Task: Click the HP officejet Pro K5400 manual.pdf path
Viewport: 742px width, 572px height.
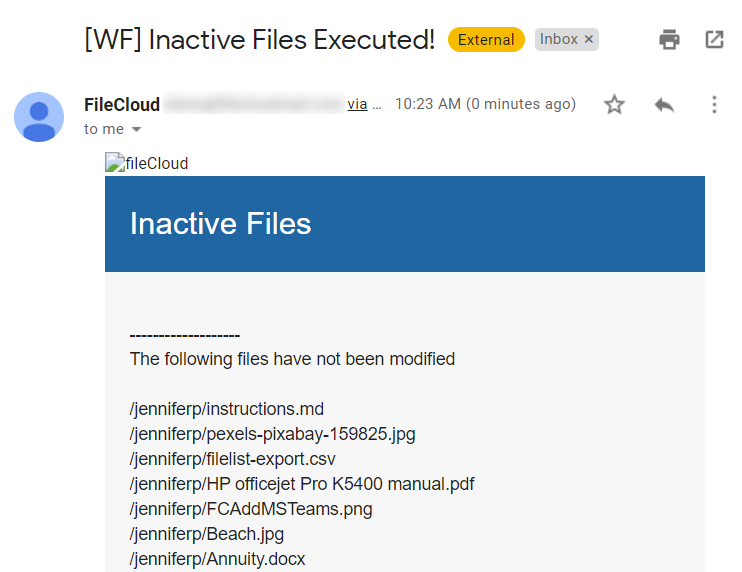Action: point(302,484)
